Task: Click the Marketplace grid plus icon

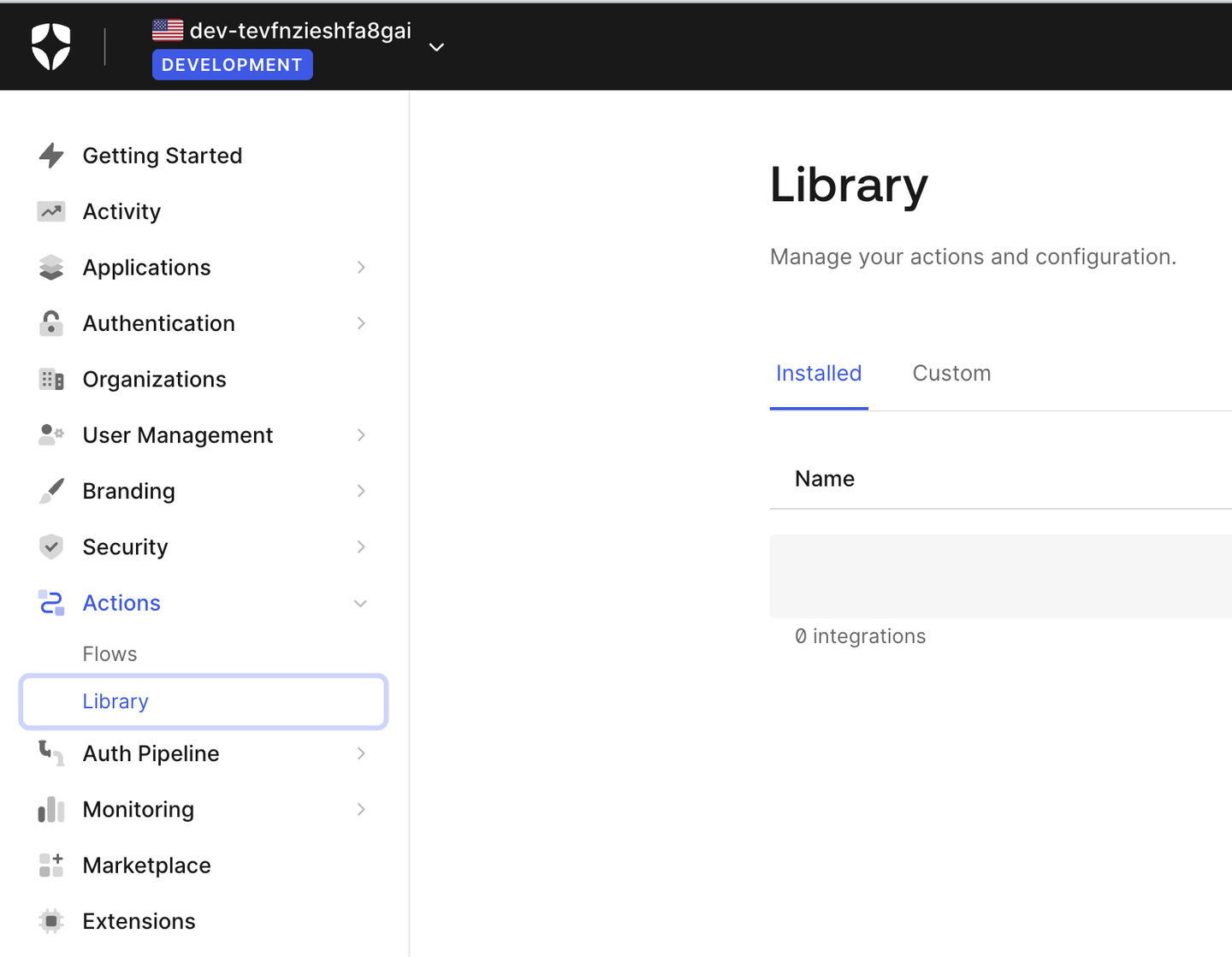Action: (51, 865)
